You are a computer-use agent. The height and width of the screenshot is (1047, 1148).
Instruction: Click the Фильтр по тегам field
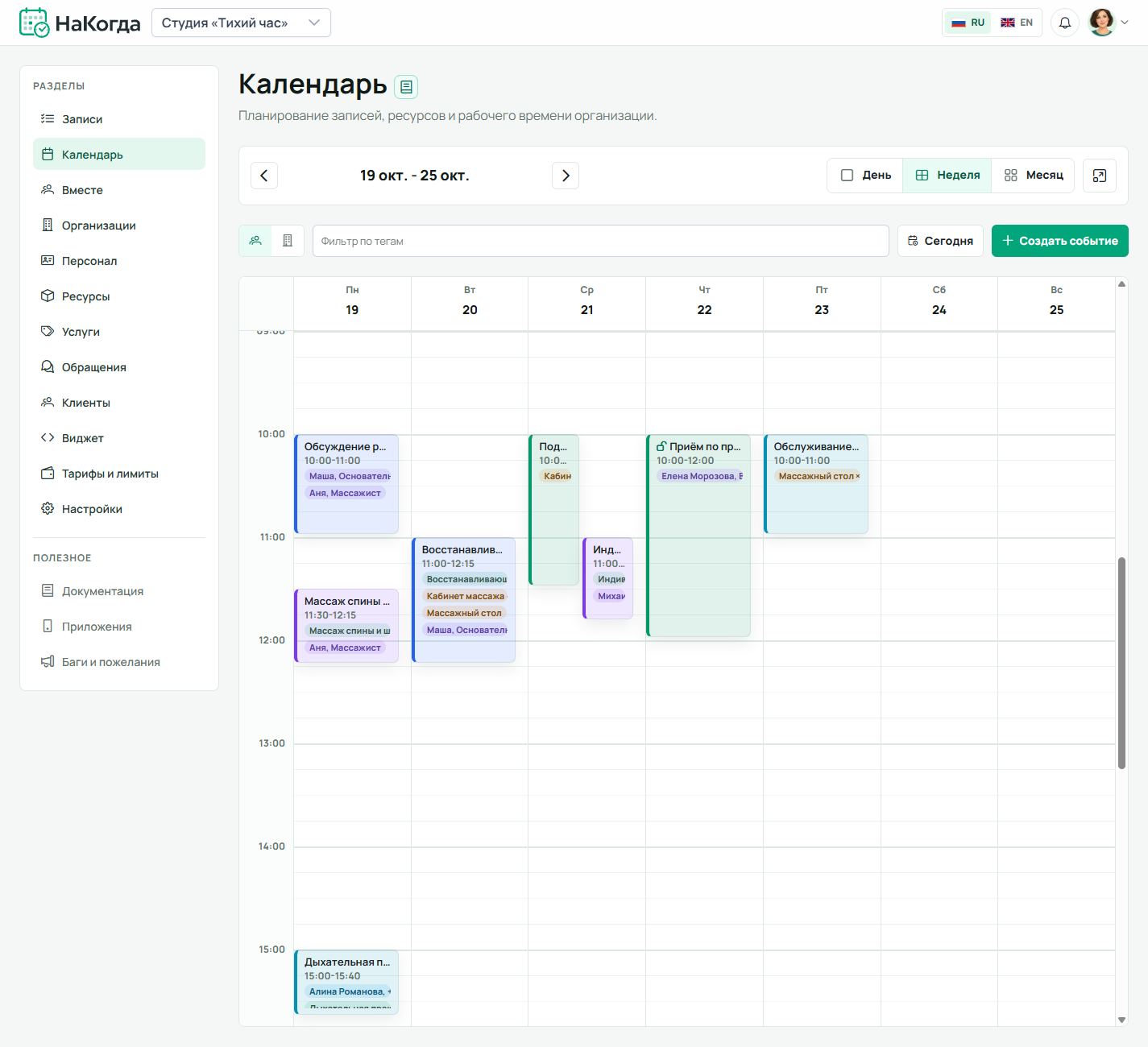click(x=600, y=241)
